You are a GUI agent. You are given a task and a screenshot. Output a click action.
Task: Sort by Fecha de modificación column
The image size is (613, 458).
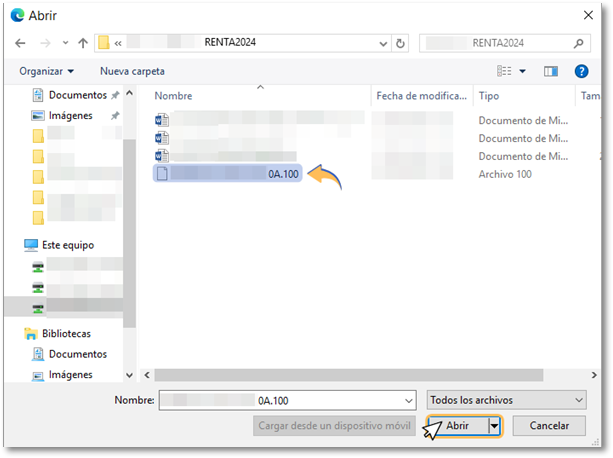click(420, 96)
